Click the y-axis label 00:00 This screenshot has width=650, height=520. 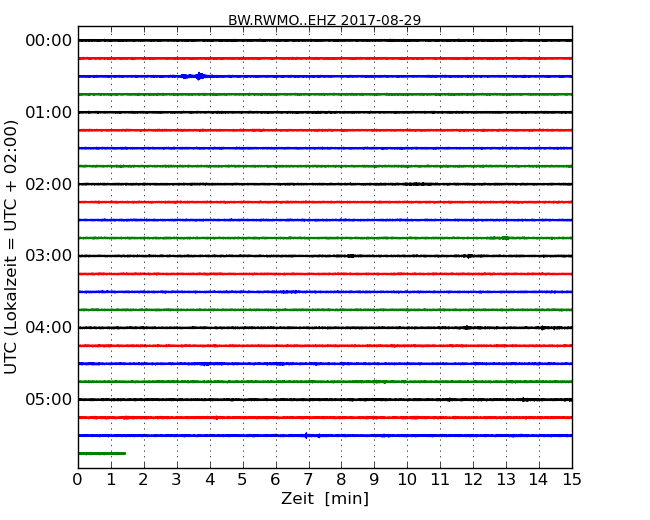pos(49,41)
